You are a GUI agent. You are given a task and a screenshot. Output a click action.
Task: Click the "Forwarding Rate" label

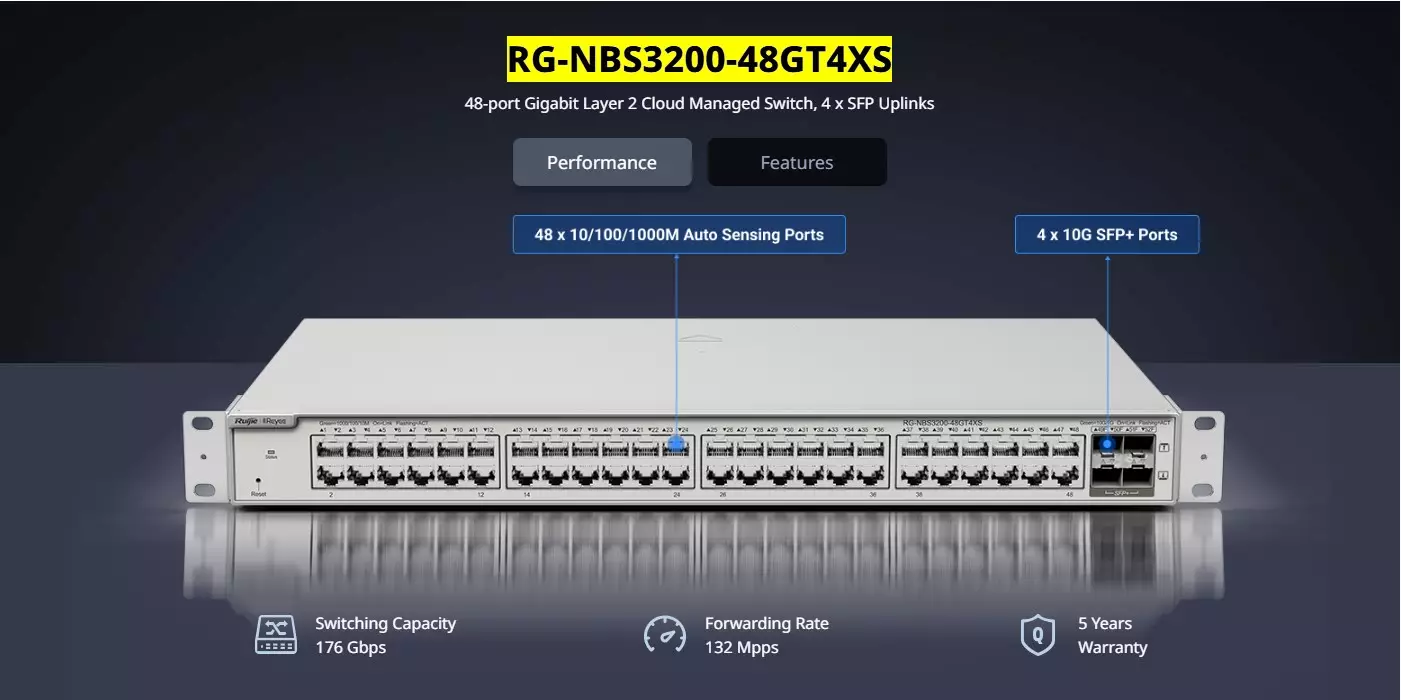[x=767, y=623]
